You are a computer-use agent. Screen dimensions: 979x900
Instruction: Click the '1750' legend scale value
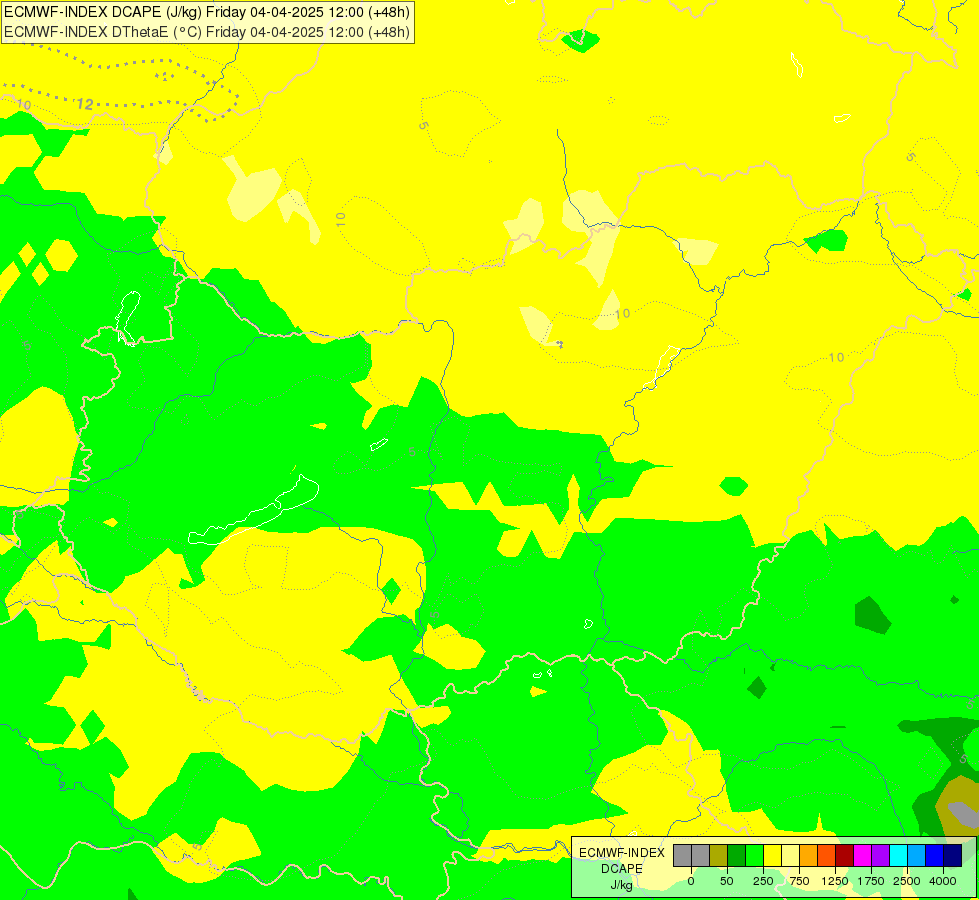[871, 881]
